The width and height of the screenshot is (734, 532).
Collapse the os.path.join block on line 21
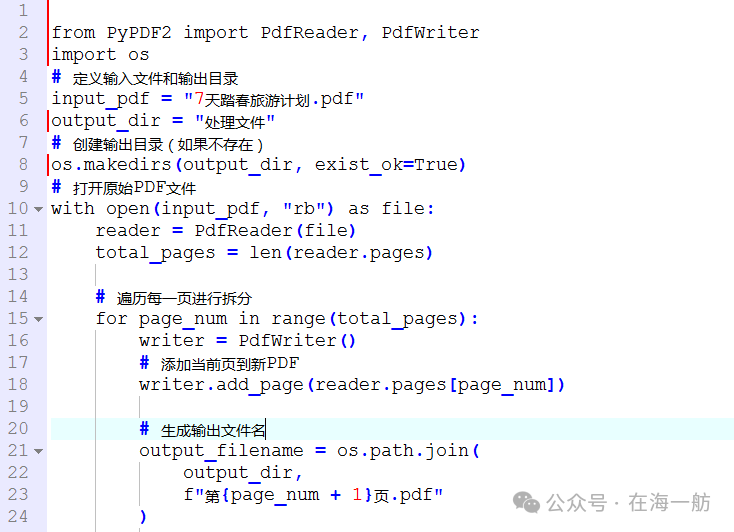click(x=38, y=451)
